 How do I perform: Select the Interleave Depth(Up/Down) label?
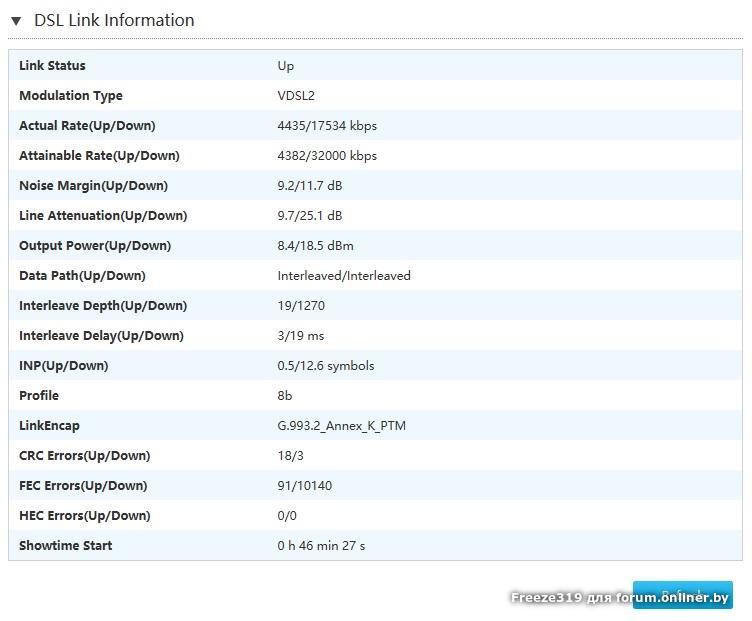(x=103, y=306)
